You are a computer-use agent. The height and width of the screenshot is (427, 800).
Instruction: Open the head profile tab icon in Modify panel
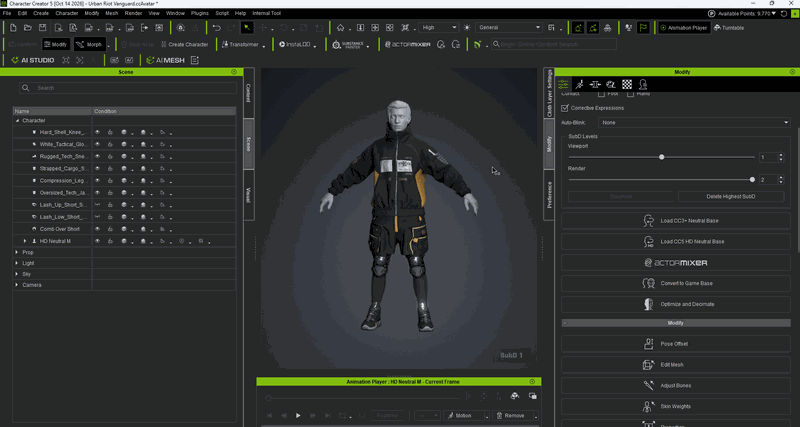click(643, 85)
